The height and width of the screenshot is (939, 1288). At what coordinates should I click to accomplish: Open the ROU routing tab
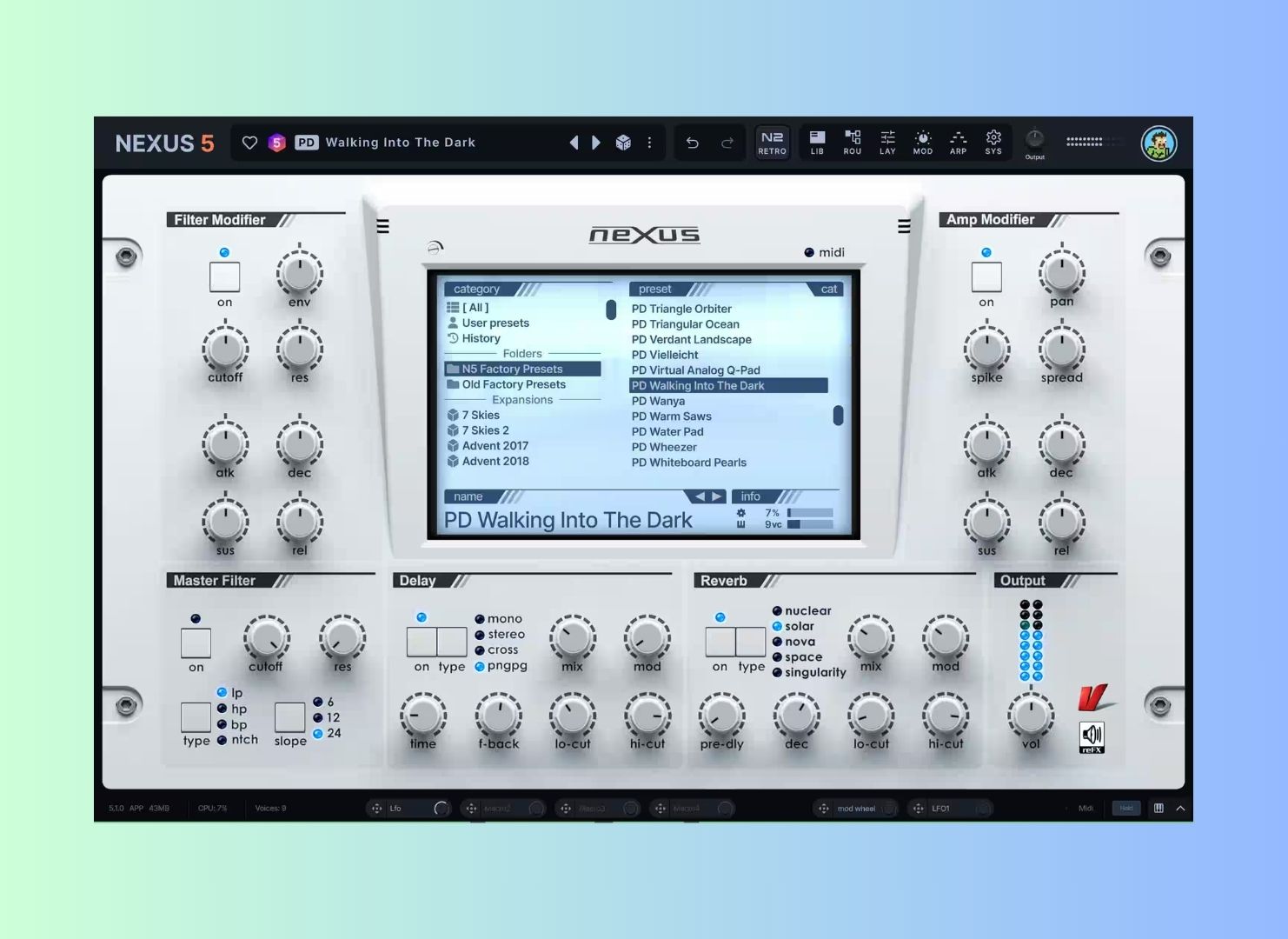pos(853,143)
